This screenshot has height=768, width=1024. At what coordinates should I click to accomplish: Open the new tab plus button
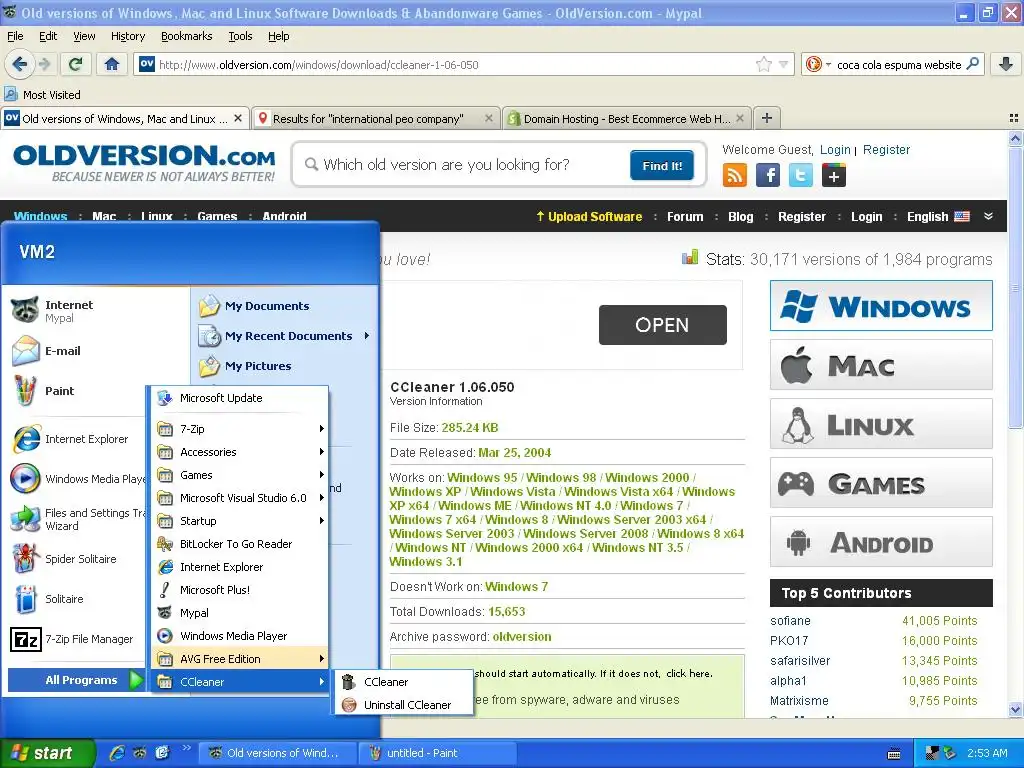coord(767,118)
